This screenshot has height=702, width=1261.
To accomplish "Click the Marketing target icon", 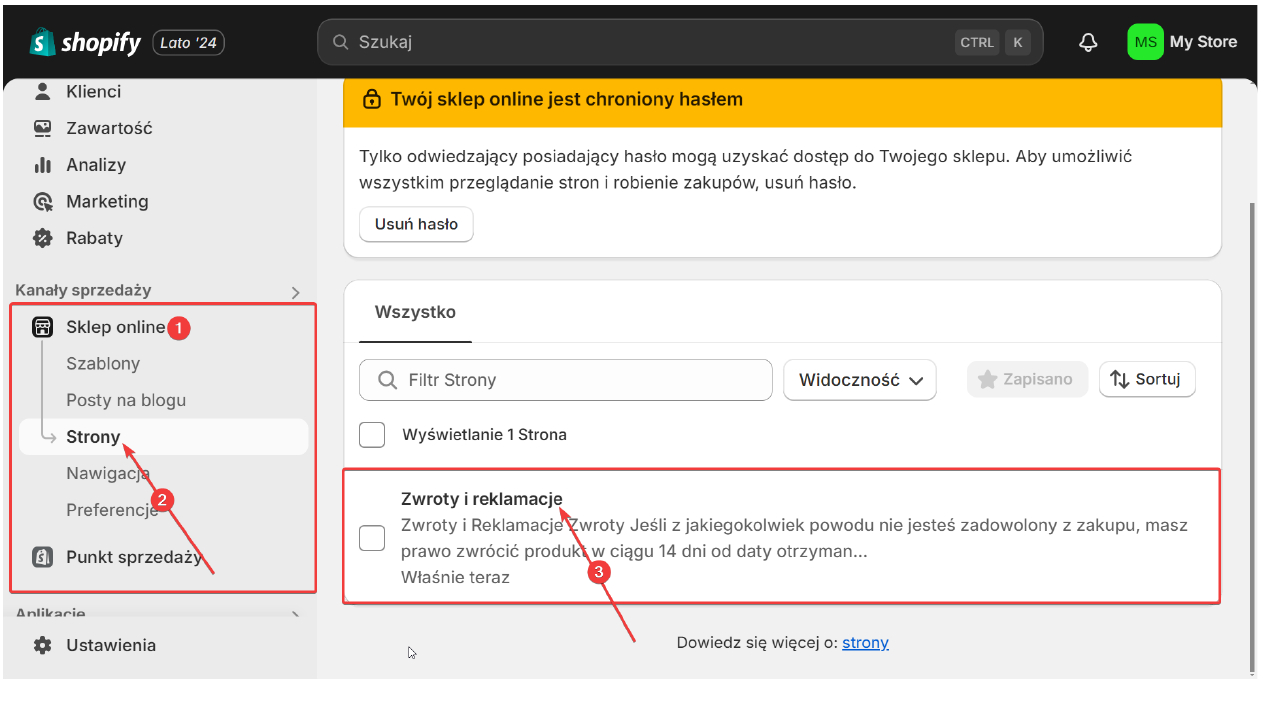I will click(x=42, y=201).
